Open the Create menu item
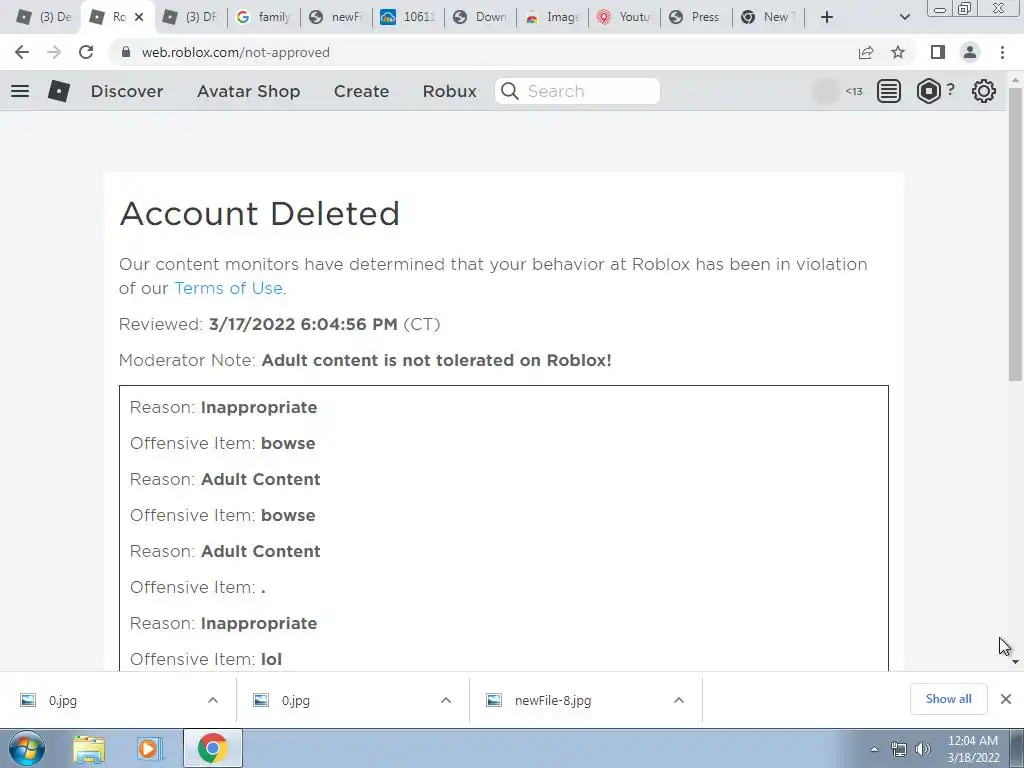Viewport: 1024px width, 768px height. tap(361, 91)
